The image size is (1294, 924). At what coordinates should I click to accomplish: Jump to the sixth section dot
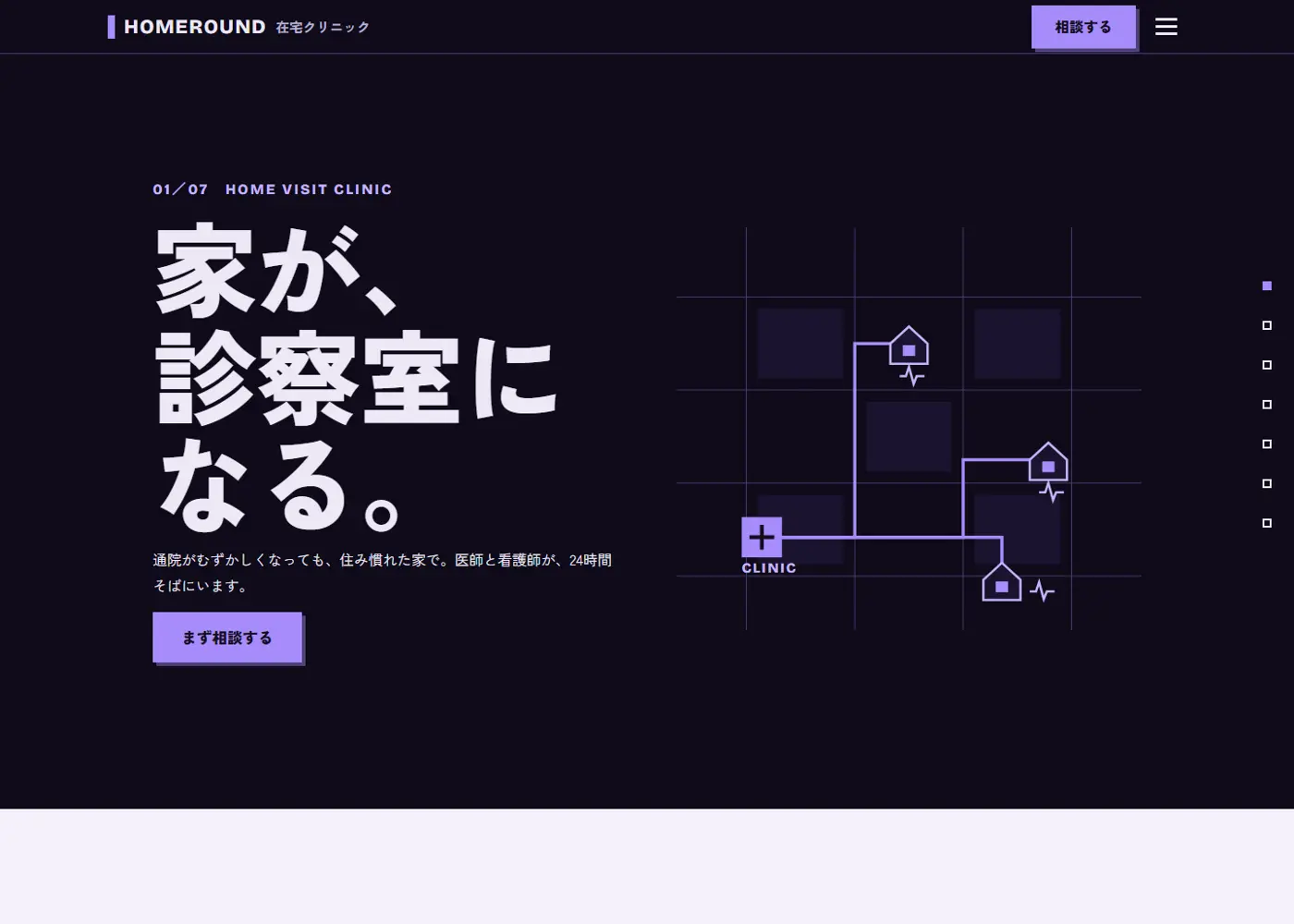tap(1267, 483)
